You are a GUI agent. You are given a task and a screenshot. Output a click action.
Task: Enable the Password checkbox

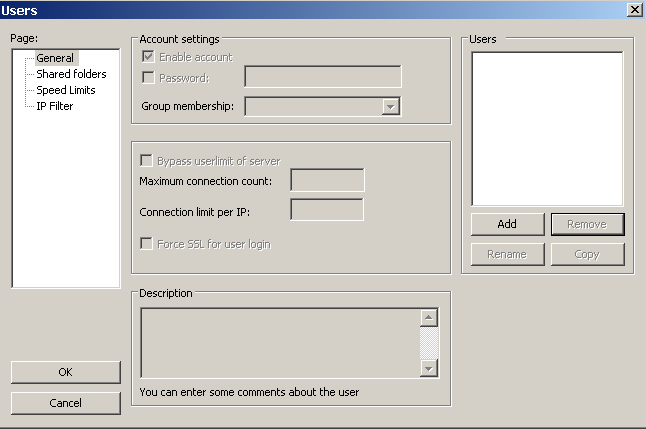[x=148, y=77]
